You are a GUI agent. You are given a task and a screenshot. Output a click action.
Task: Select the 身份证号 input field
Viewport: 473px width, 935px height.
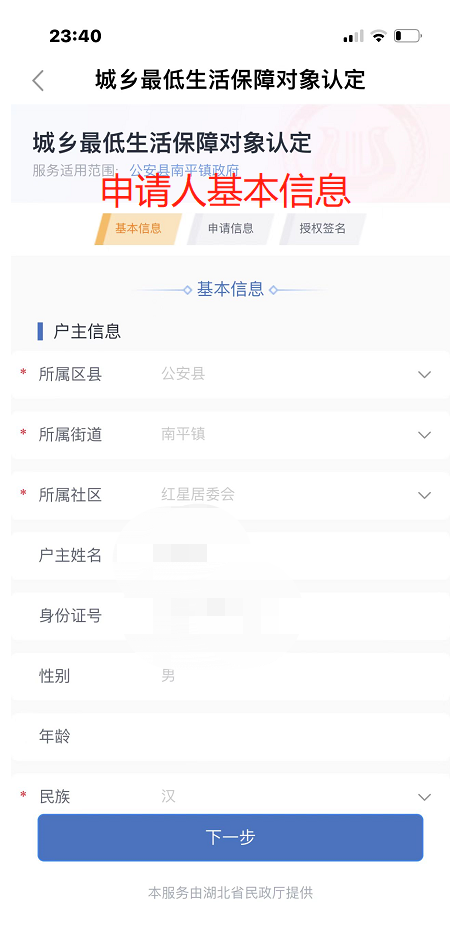[230, 616]
